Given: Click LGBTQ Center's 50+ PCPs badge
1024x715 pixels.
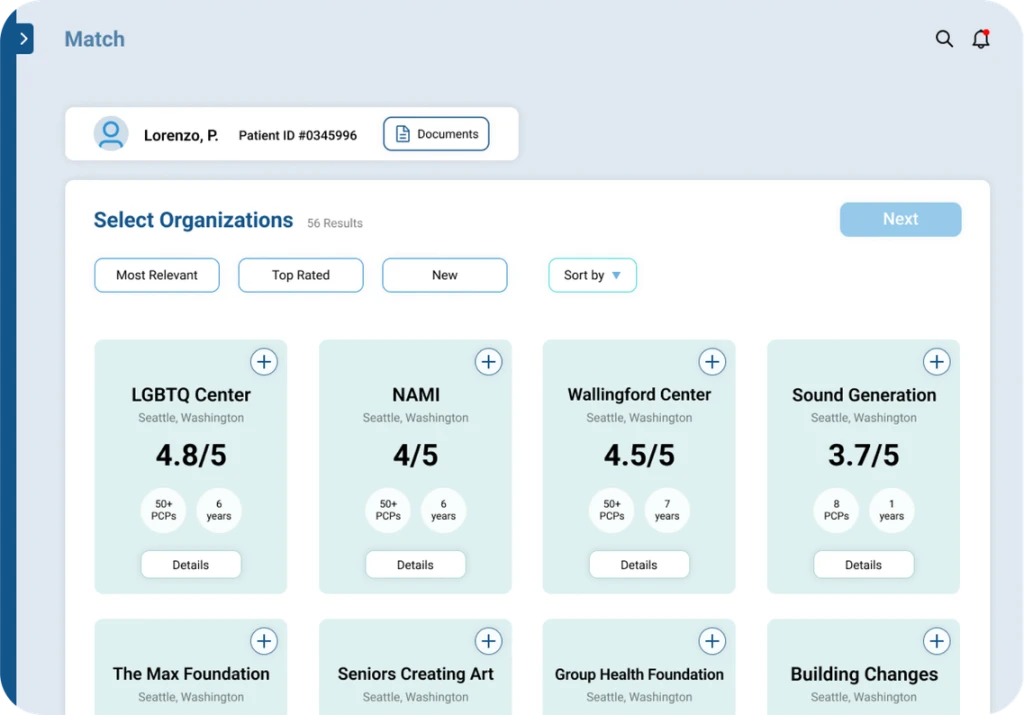Looking at the screenshot, I should [x=163, y=510].
